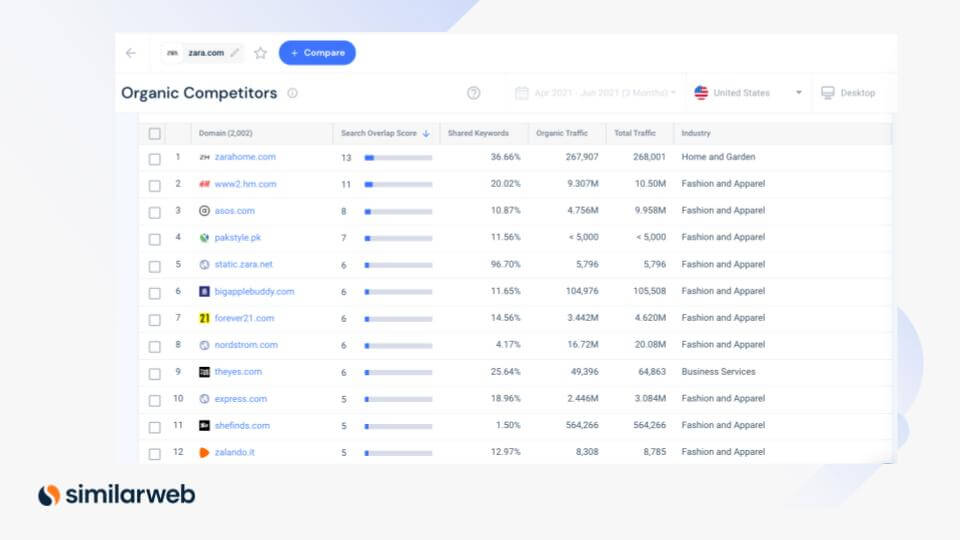Sort by Organic Traffic column
The width and height of the screenshot is (960, 540).
pos(561,133)
